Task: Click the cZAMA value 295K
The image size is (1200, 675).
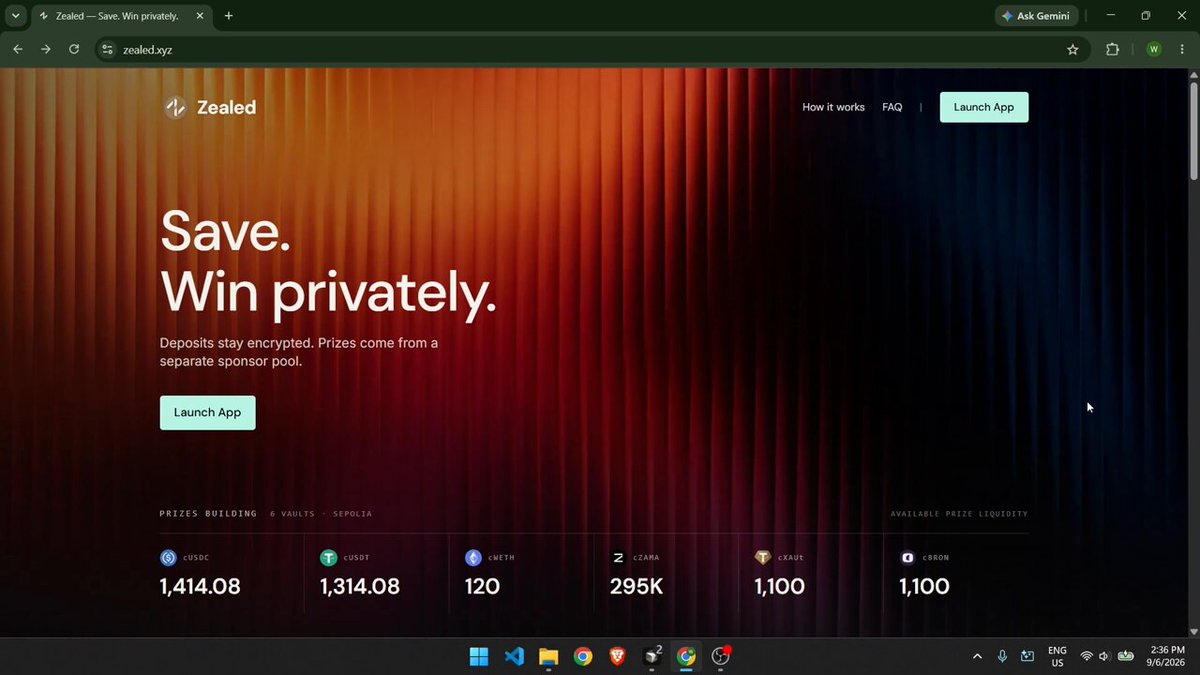Action: 637,587
